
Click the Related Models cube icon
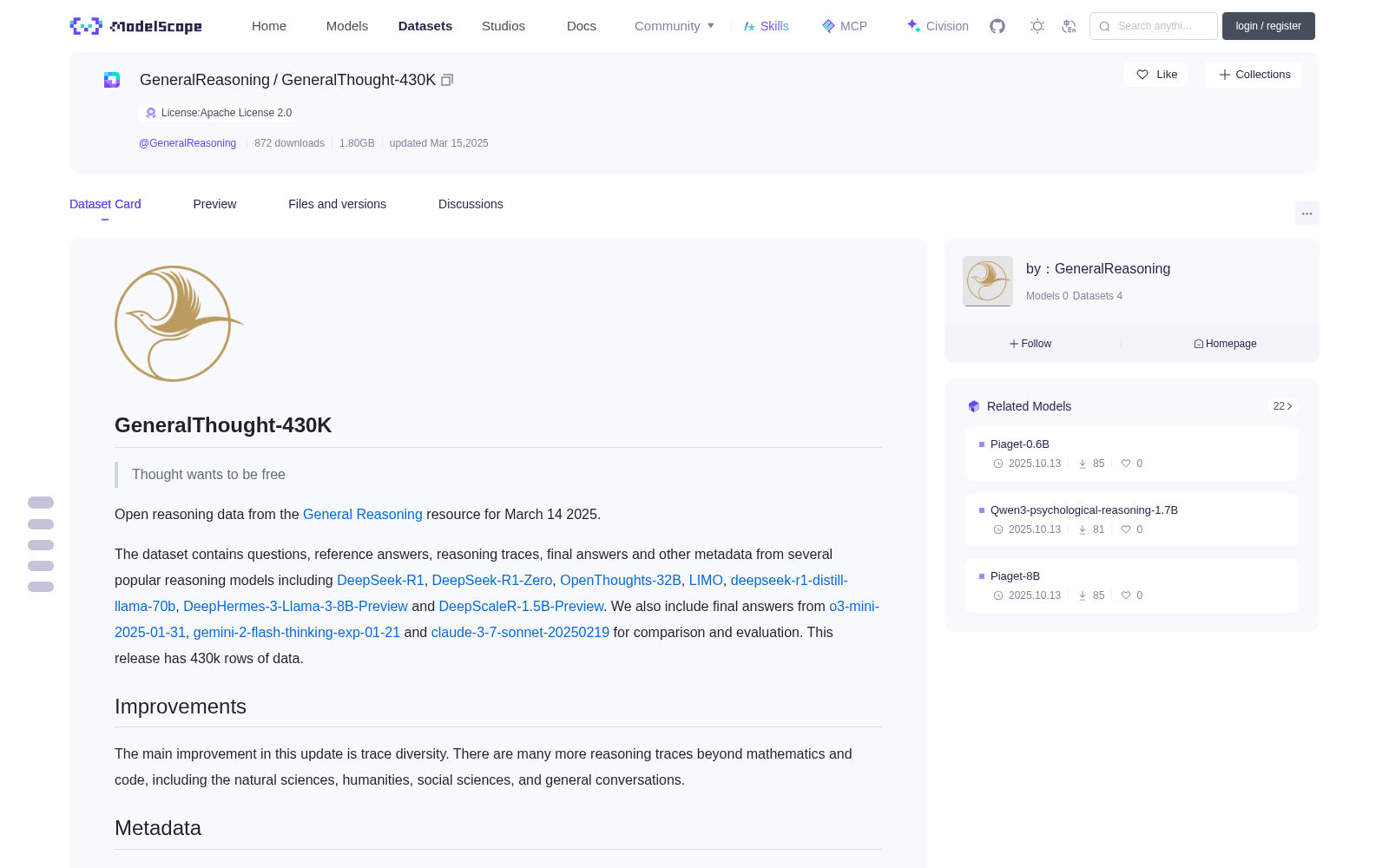point(974,406)
